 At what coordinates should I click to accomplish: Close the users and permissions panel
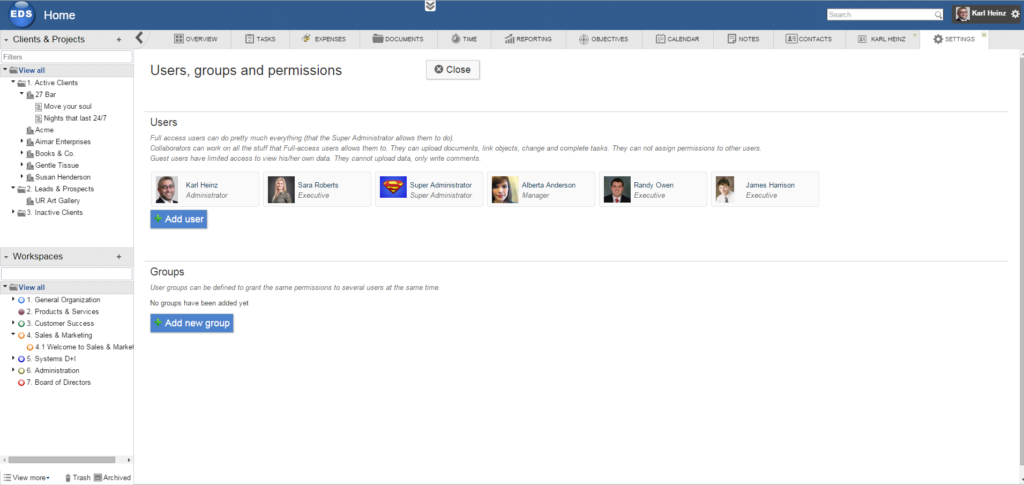(452, 70)
